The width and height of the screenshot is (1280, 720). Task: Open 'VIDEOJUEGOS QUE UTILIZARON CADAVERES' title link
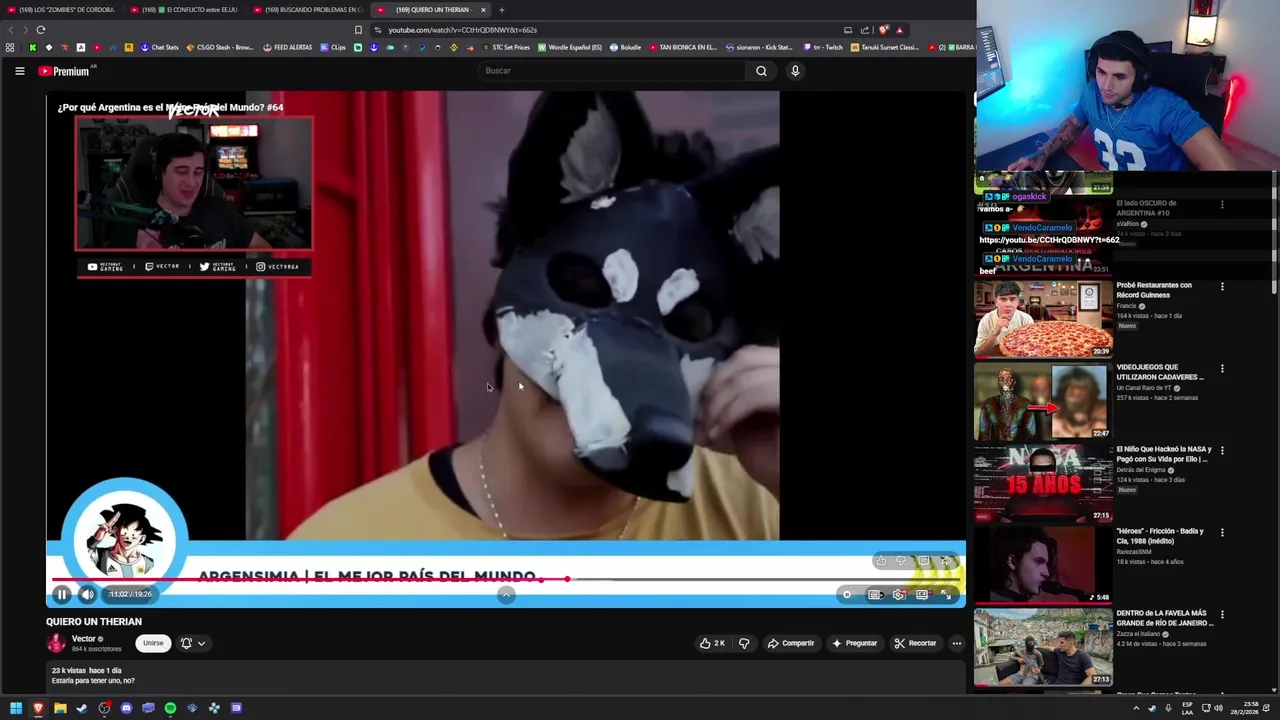coord(1160,372)
